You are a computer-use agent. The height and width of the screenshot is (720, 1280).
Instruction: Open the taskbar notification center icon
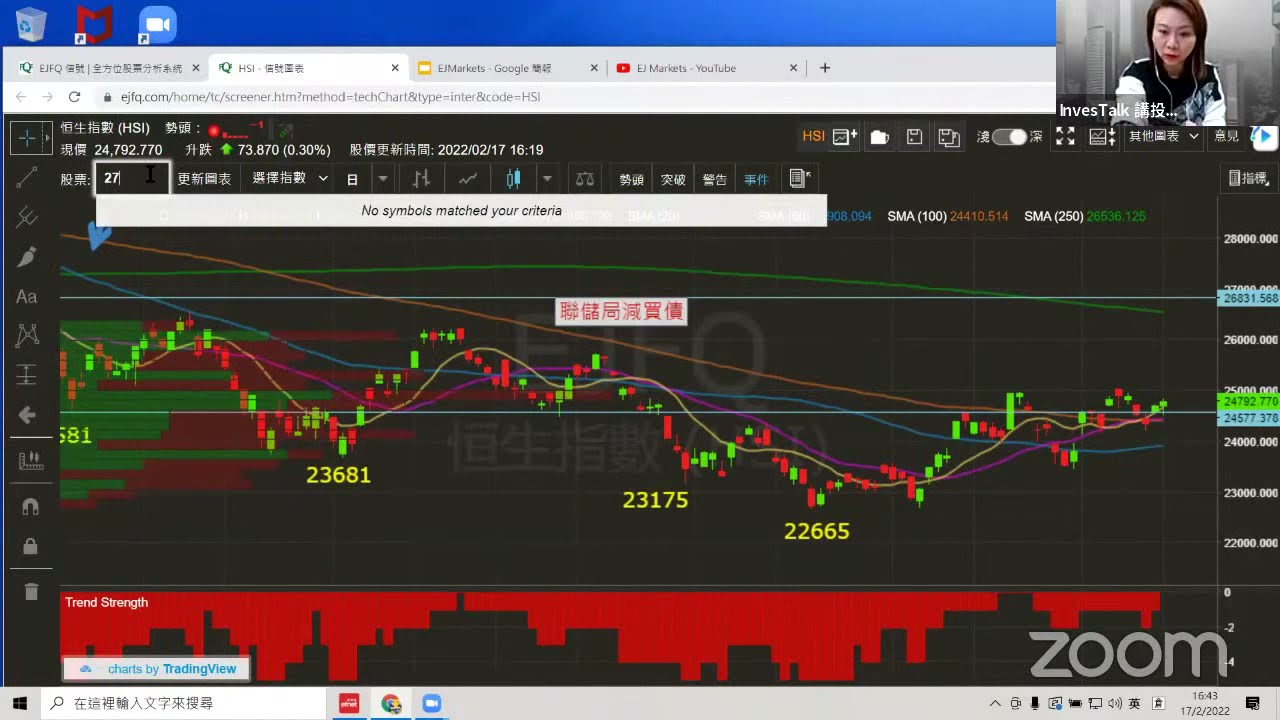click(1253, 703)
